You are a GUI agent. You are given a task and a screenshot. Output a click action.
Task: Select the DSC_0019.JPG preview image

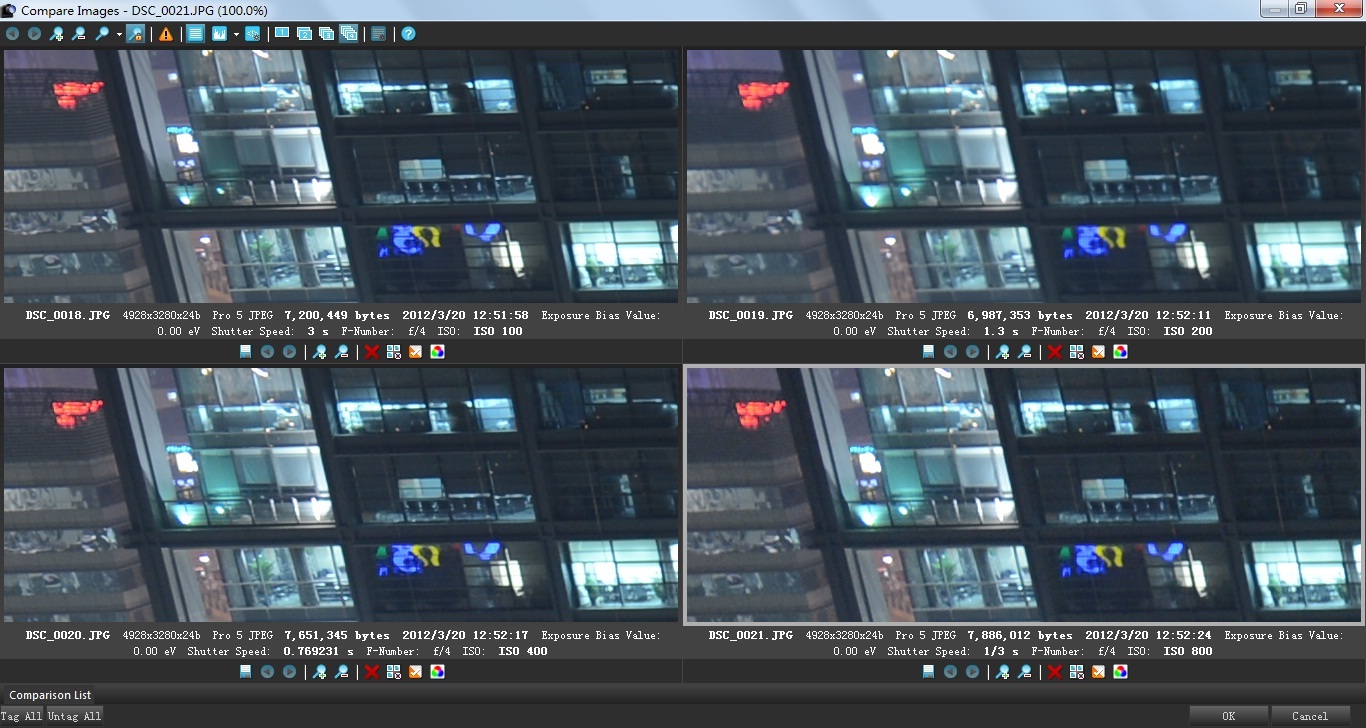coord(1024,176)
